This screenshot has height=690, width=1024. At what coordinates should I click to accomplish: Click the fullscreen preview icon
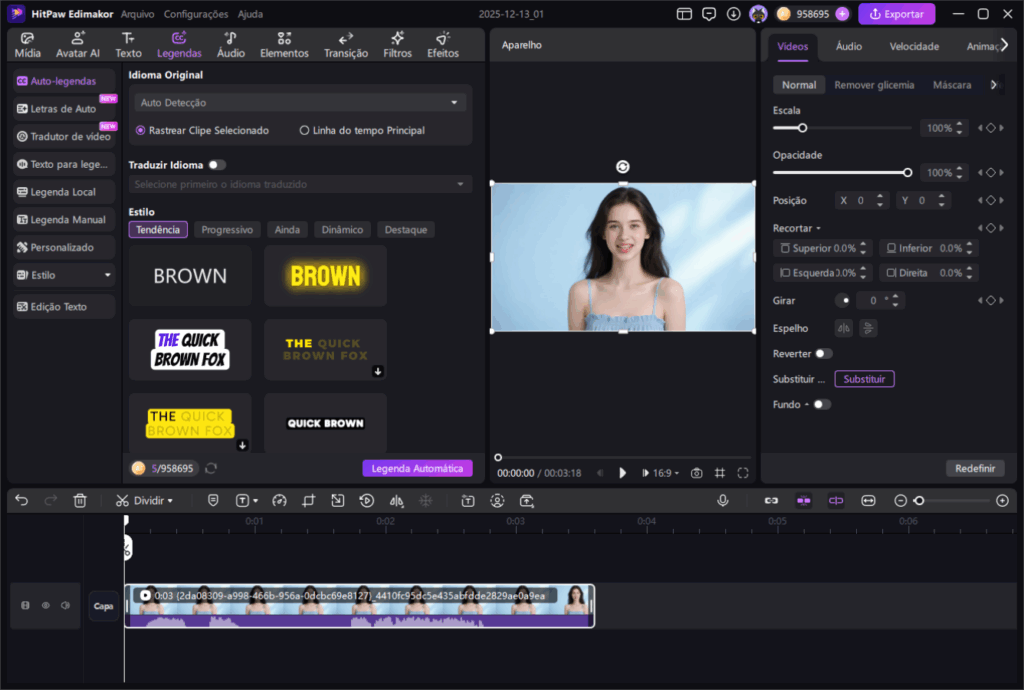point(743,473)
